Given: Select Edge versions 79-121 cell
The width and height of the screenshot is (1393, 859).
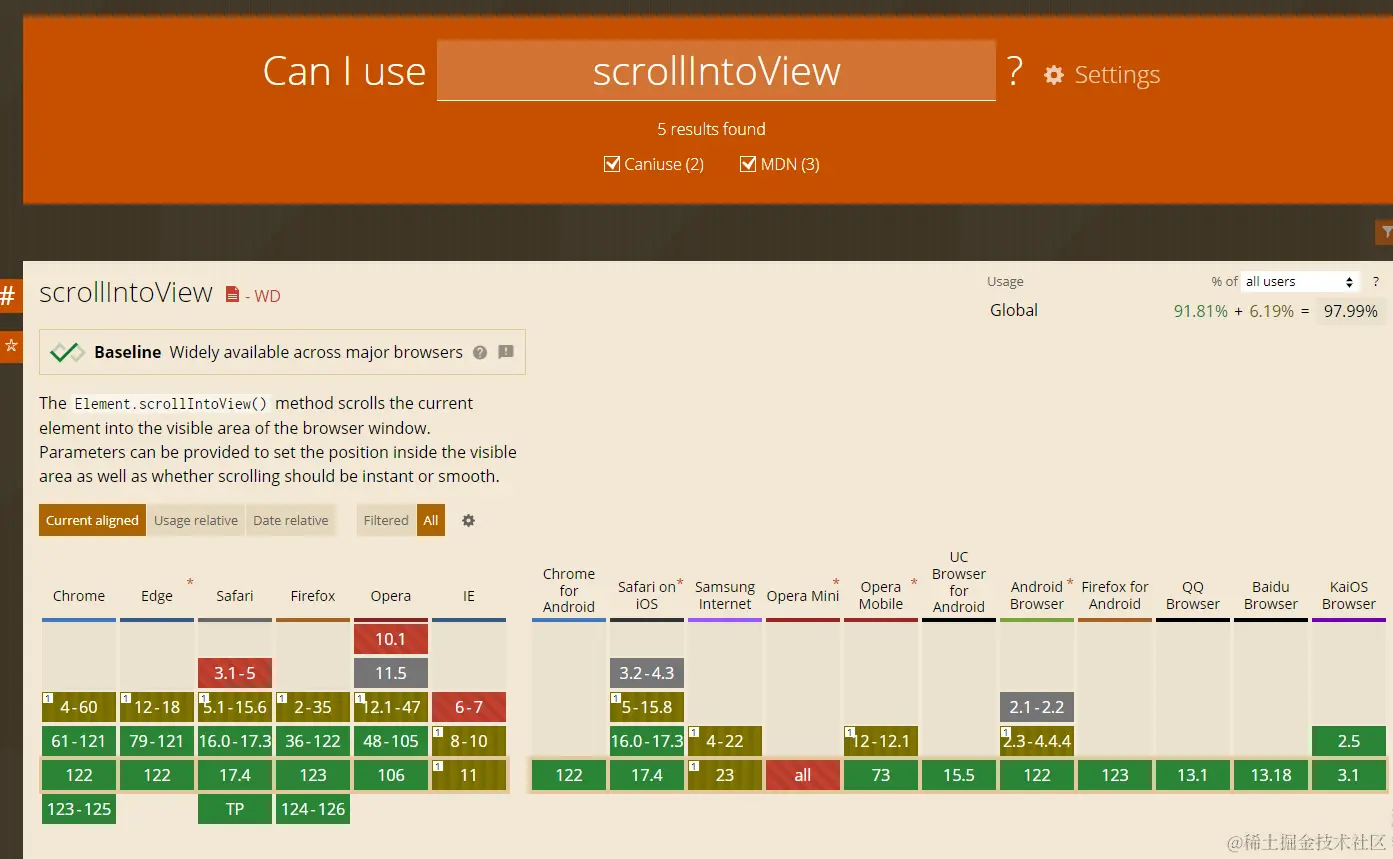Looking at the screenshot, I should point(157,741).
